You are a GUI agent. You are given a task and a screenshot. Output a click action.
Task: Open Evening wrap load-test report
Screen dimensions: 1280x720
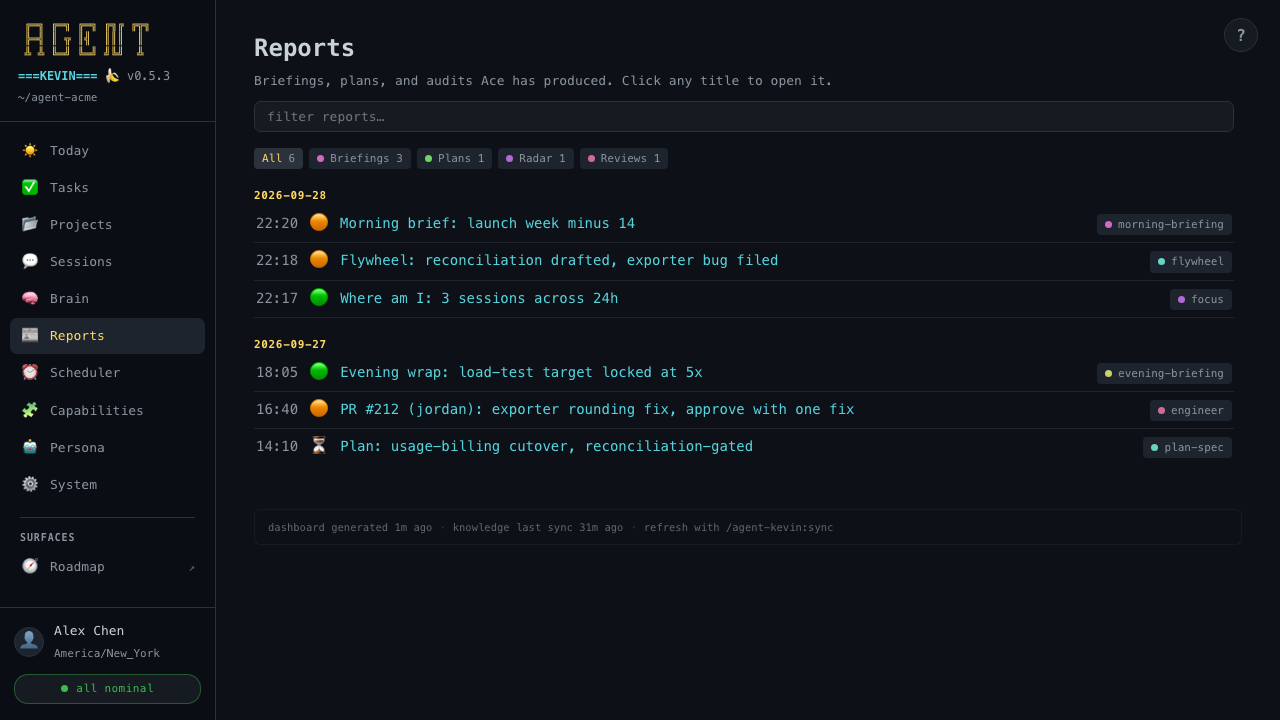point(521,372)
